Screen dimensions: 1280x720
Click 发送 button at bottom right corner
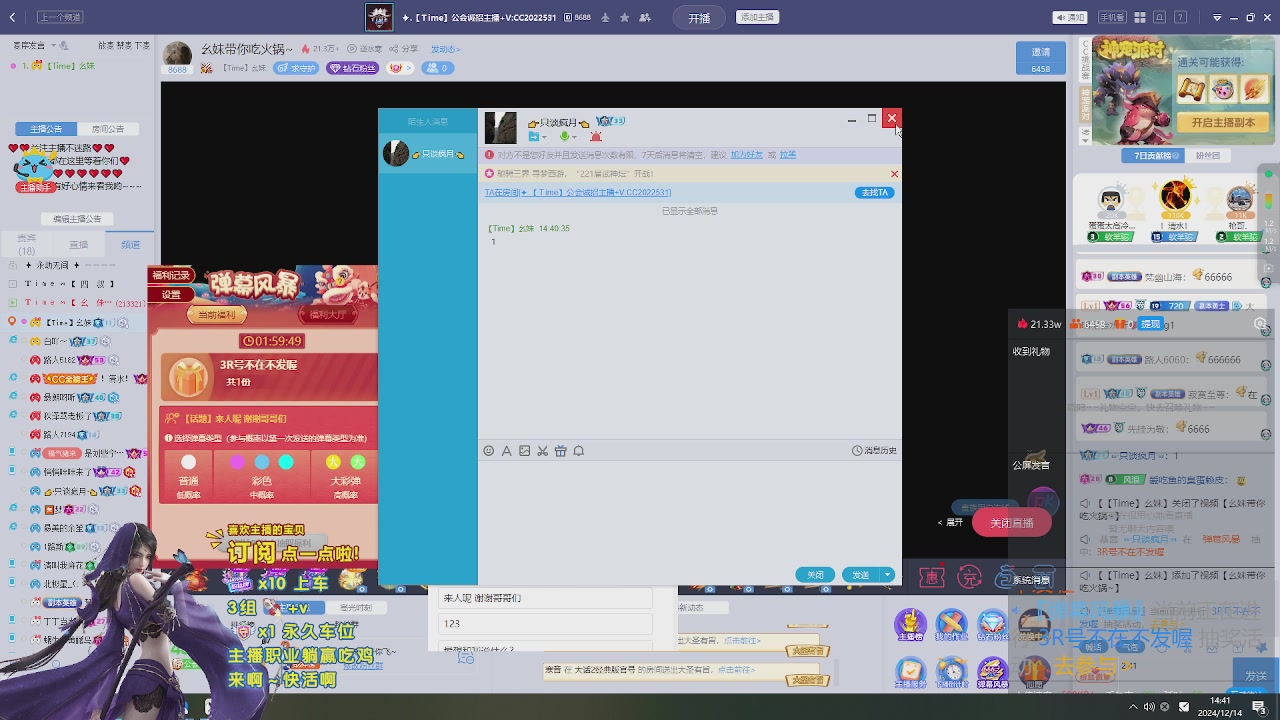pos(1256,677)
